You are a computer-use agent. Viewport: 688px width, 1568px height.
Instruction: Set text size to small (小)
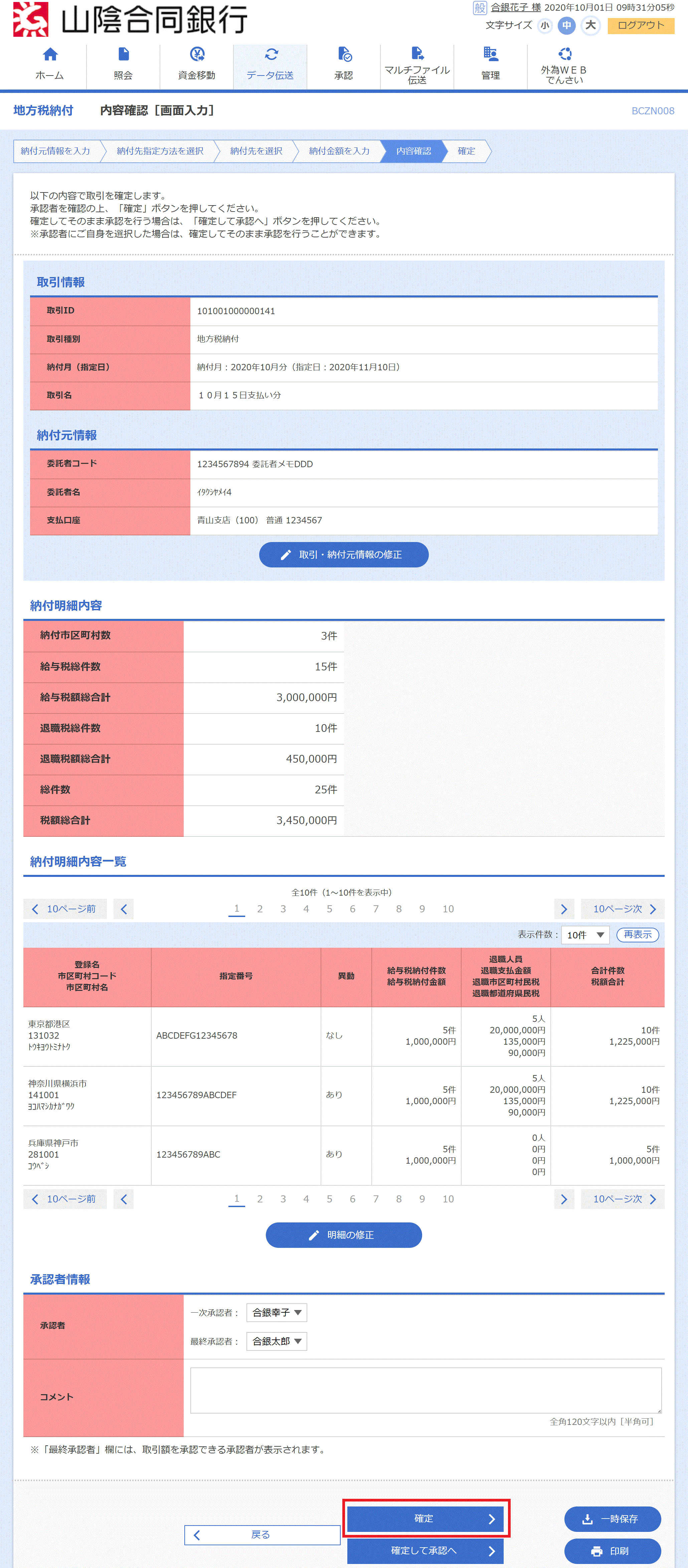pos(544,25)
